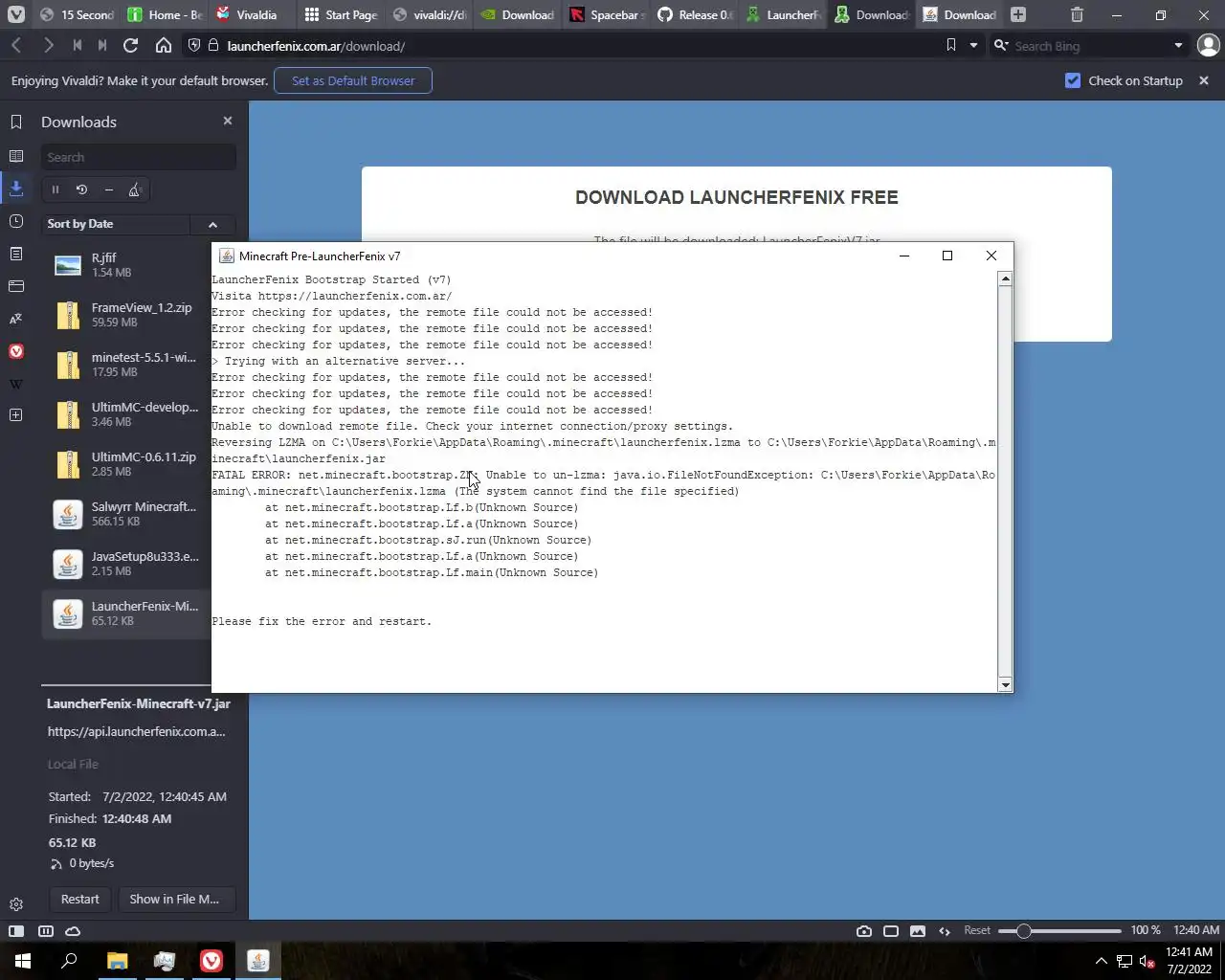1225x980 pixels.
Task: Open the Reading List panel
Action: coord(16,156)
